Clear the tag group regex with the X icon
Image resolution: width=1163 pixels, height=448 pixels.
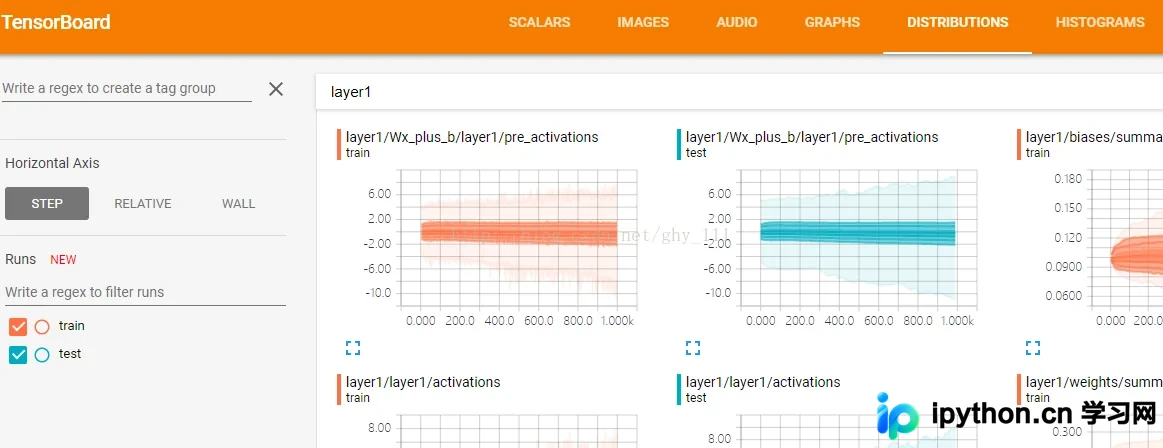click(x=276, y=89)
